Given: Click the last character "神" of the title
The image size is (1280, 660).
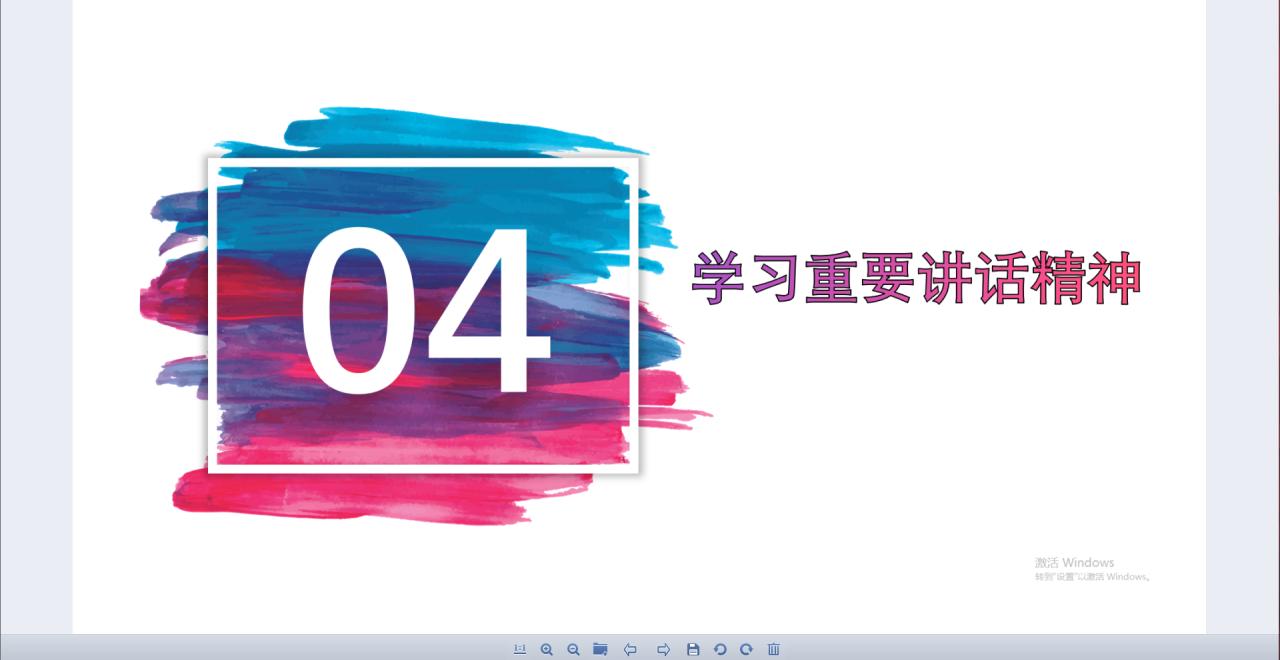Looking at the screenshot, I should click(1114, 278).
